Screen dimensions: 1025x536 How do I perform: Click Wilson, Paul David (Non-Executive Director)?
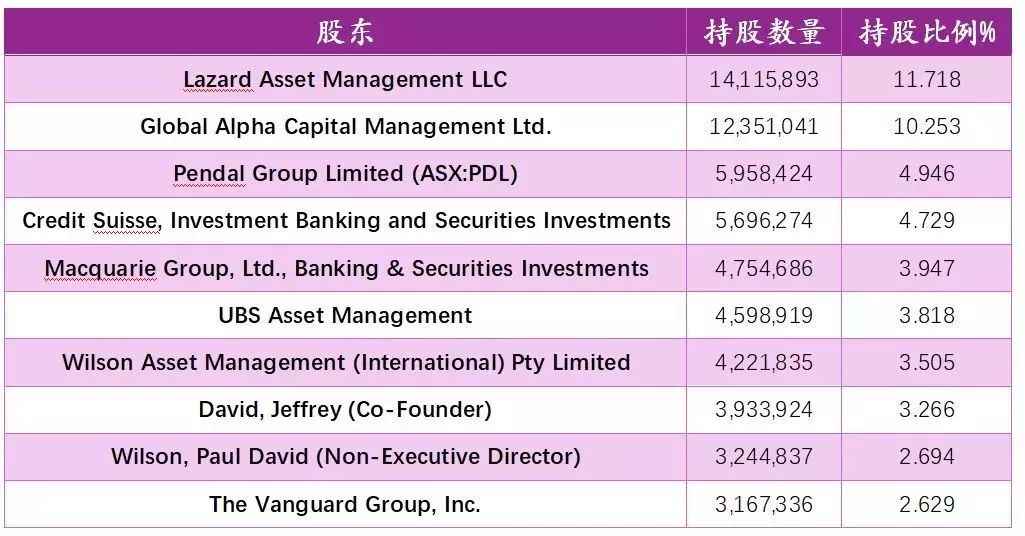click(345, 457)
